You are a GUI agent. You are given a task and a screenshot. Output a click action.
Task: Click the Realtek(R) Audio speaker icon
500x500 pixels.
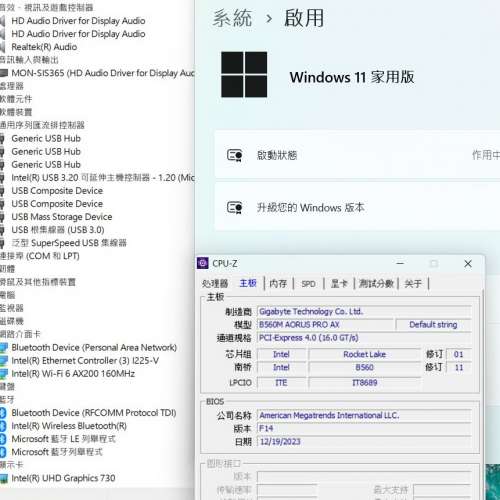(x=3, y=47)
